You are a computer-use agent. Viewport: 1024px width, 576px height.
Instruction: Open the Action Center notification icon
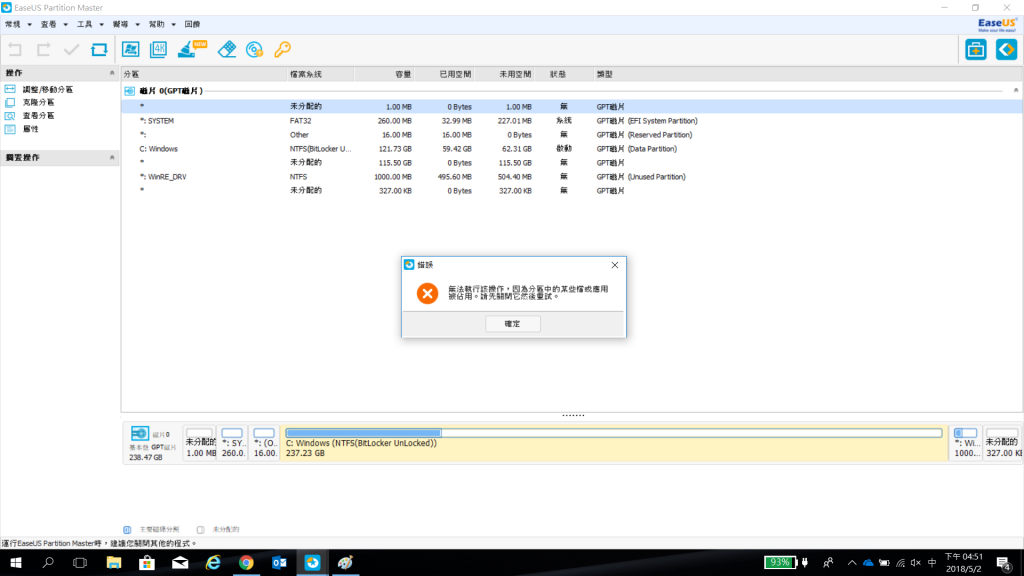tap(1003, 562)
